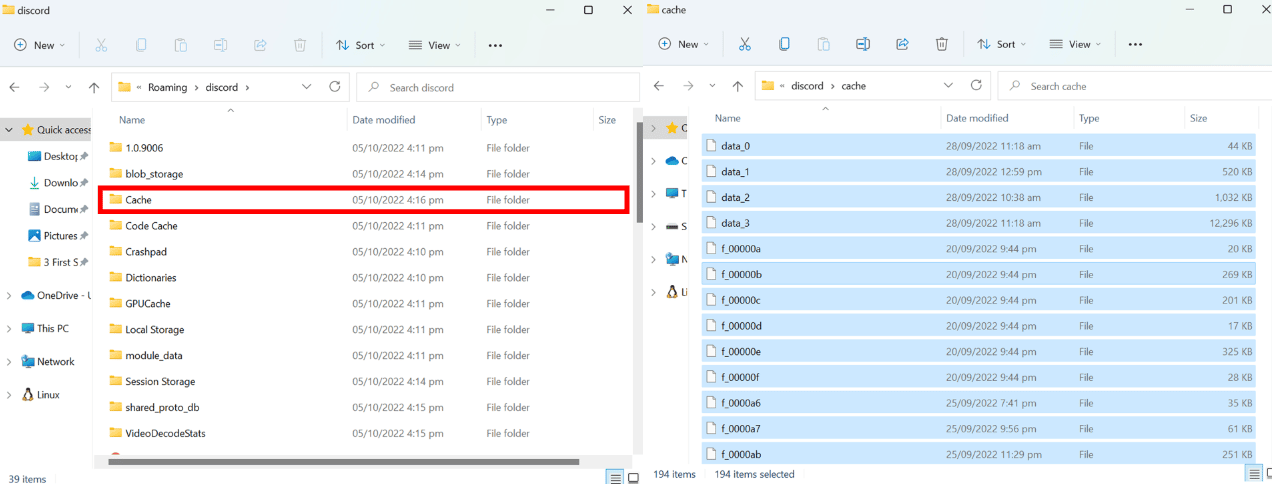This screenshot has width=1272, height=484.
Task: Select the f_0000a7 file
Action: pyautogui.click(x=979, y=429)
